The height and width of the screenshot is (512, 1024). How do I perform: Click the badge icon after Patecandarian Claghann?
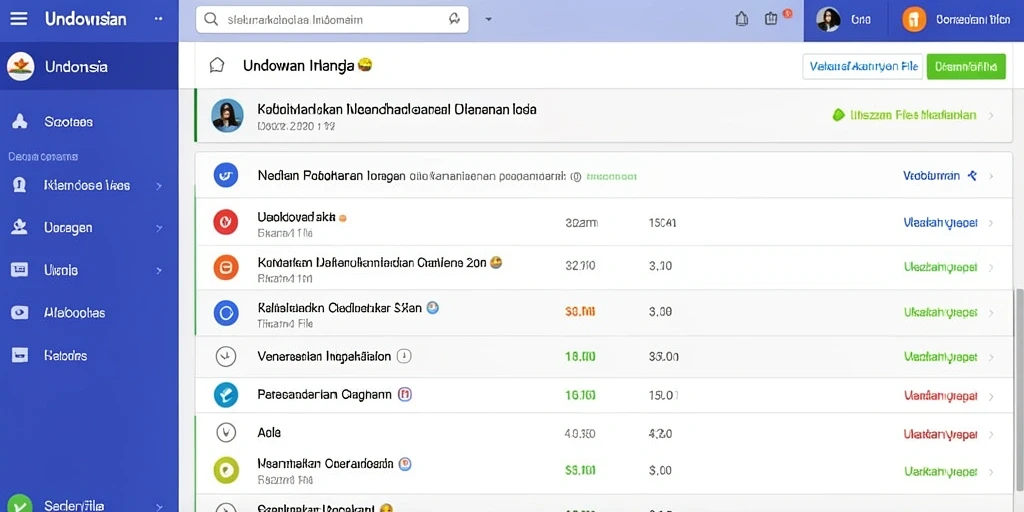pyautogui.click(x=405, y=394)
